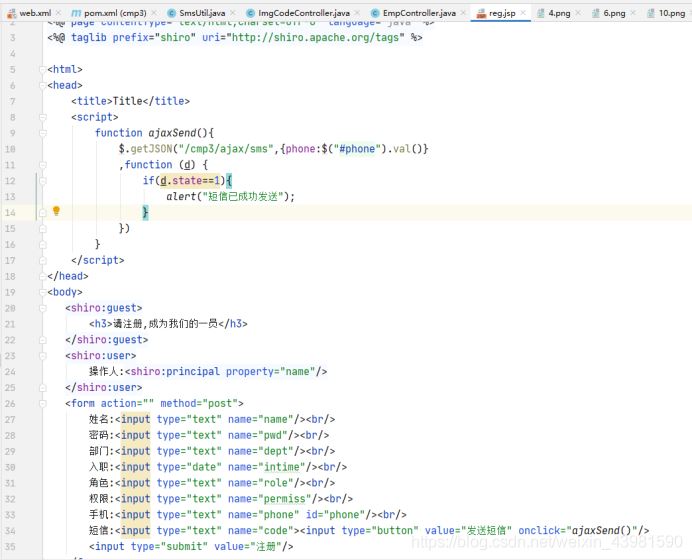The image size is (692, 560).
Task: Click the image icon on 6.png tab
Action: [596, 13]
